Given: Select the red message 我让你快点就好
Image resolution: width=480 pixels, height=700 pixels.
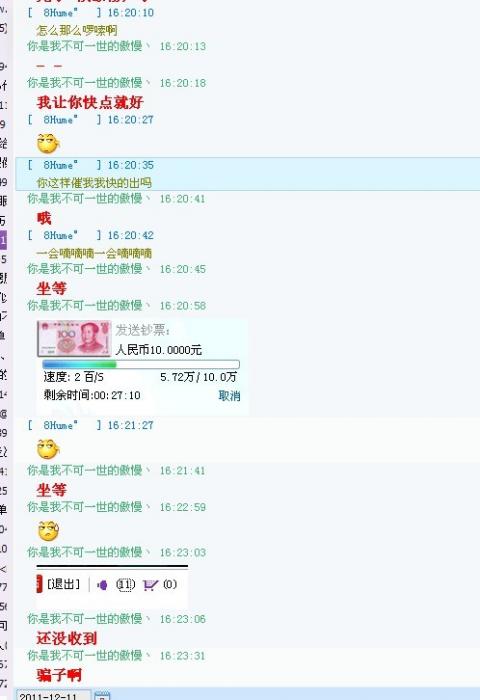Looking at the screenshot, I should pos(90,102).
